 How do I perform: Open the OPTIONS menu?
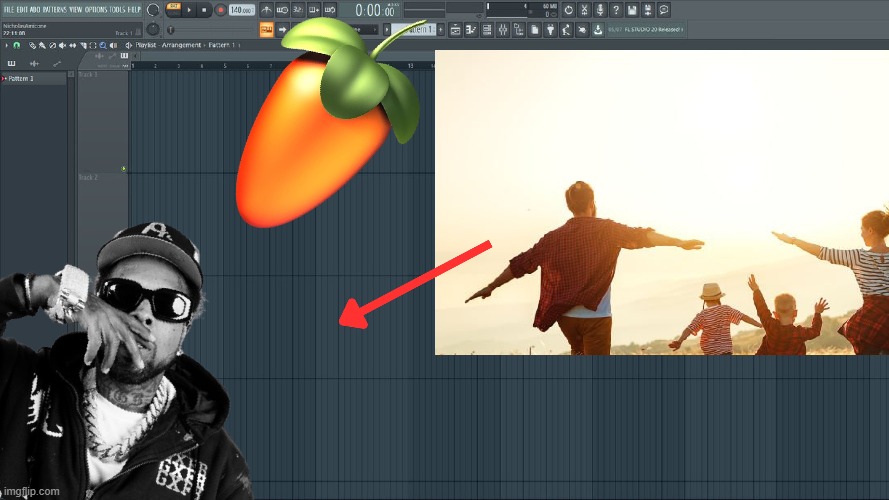click(x=96, y=9)
